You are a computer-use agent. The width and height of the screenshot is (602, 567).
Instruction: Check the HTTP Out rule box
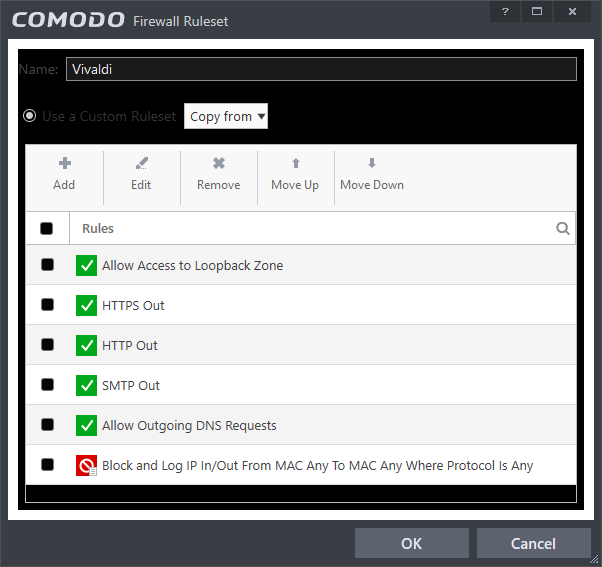tap(47, 344)
